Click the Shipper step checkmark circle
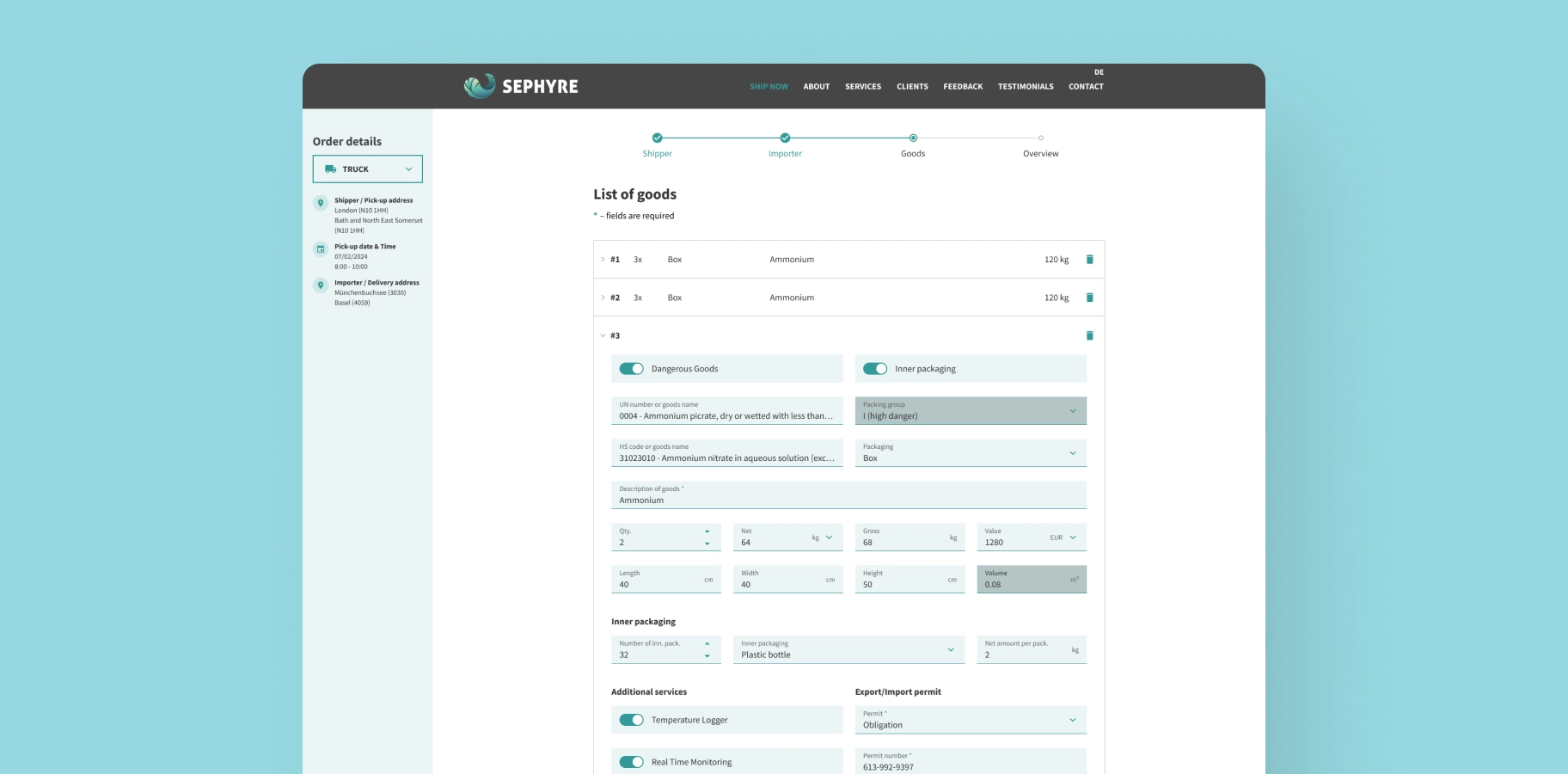The height and width of the screenshot is (774, 1568). pos(657,138)
